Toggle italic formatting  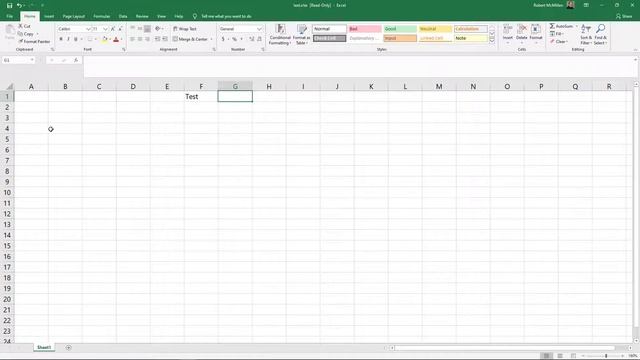tap(68, 39)
